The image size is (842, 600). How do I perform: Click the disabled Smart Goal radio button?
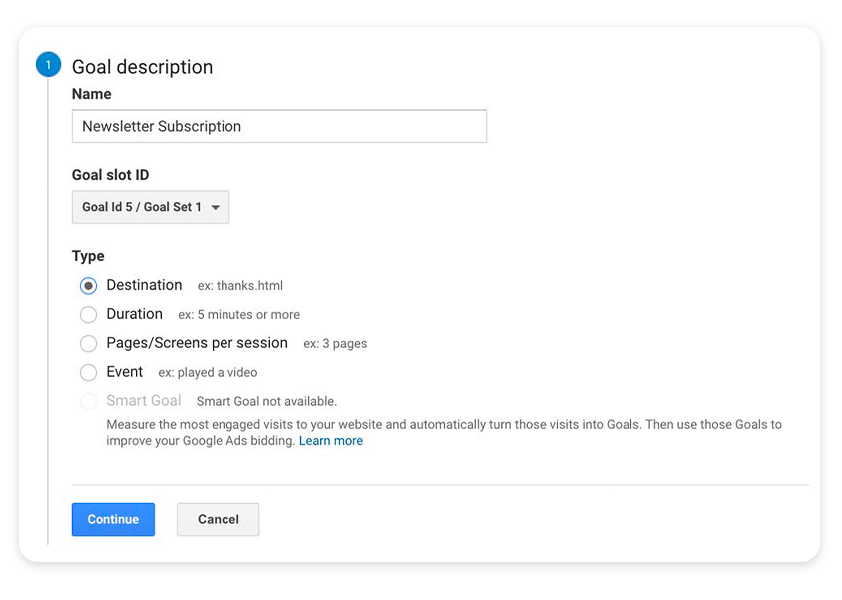[89, 401]
